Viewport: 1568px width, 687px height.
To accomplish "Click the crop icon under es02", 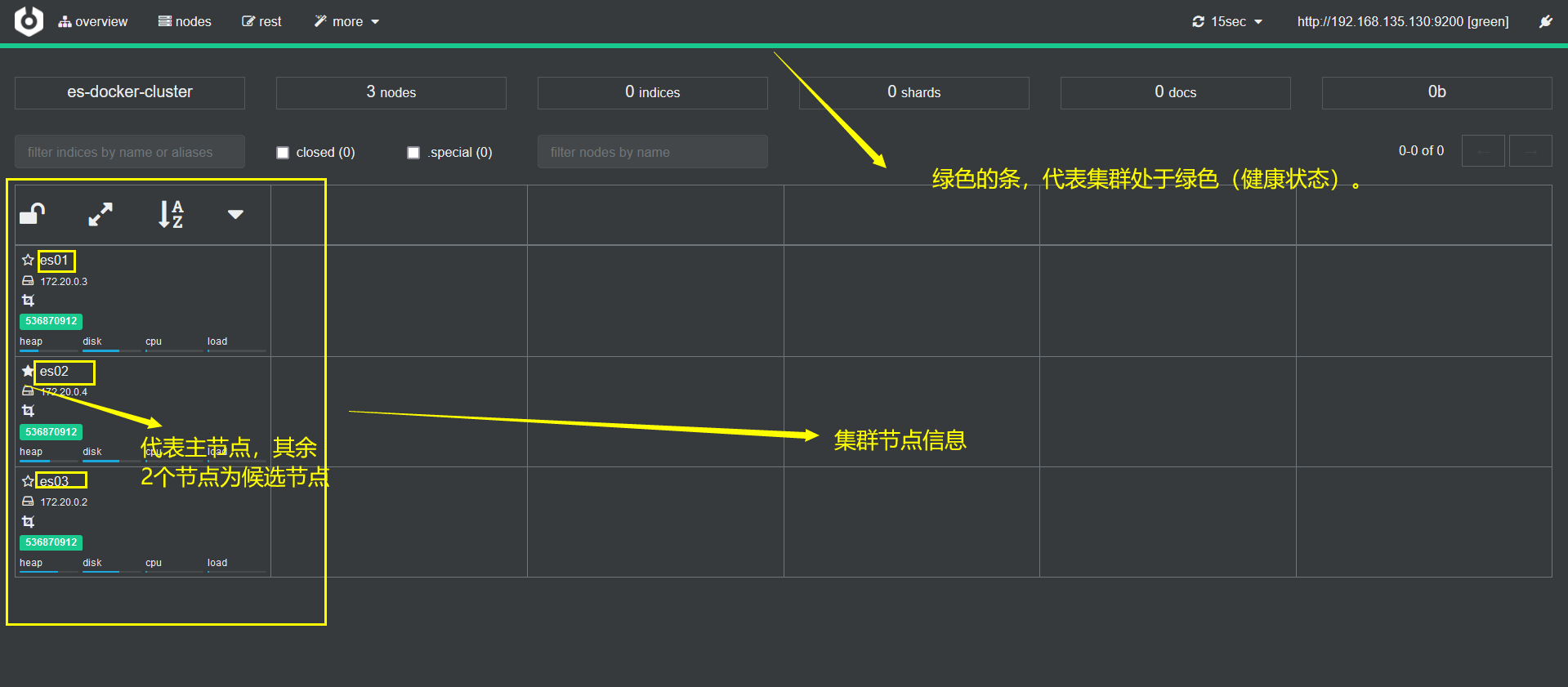I will pos(28,411).
